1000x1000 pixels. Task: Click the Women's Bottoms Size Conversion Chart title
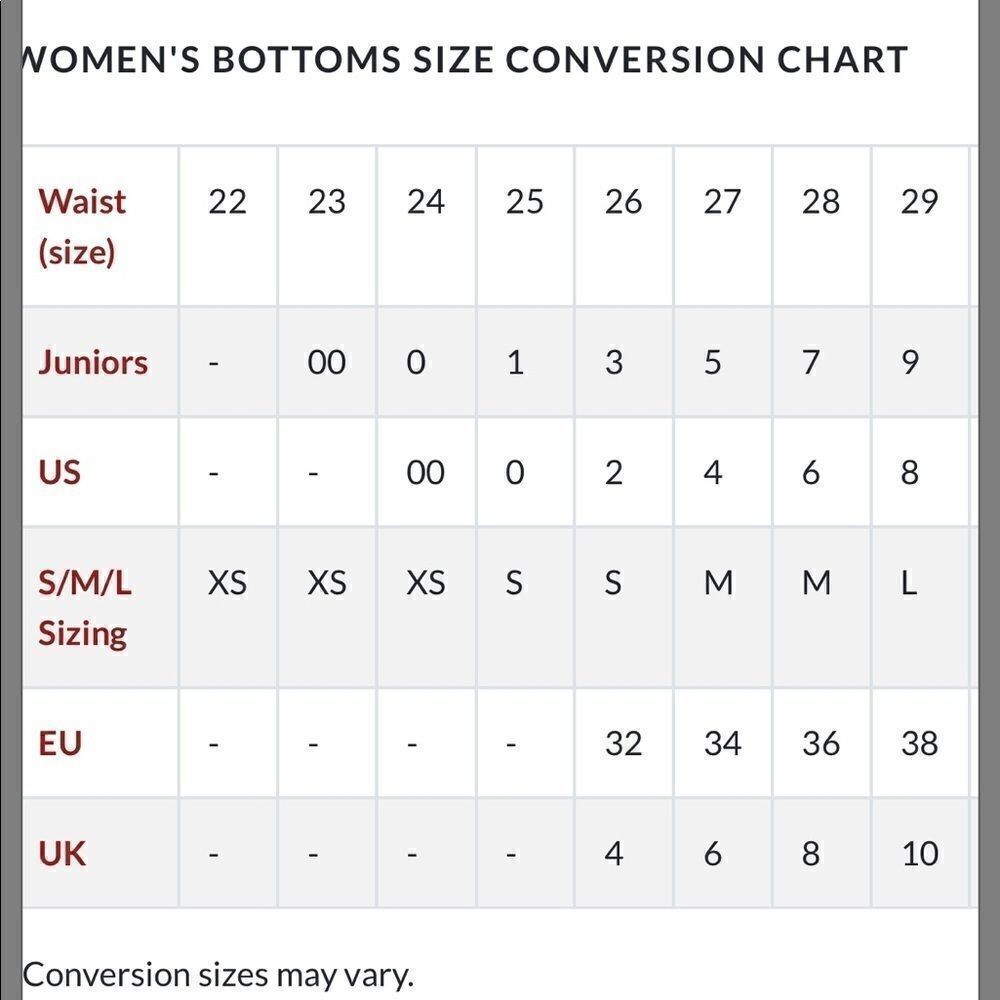pos(465,59)
